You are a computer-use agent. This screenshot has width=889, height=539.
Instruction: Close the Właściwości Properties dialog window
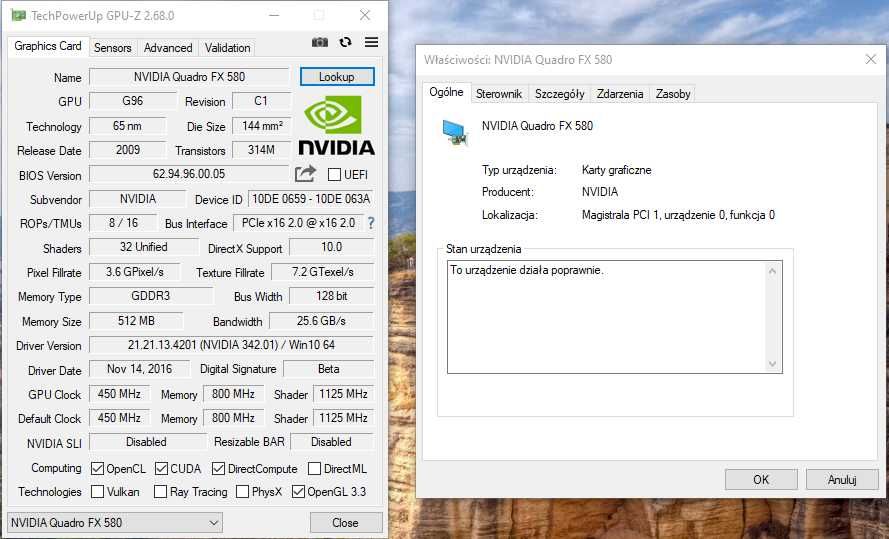[871, 59]
